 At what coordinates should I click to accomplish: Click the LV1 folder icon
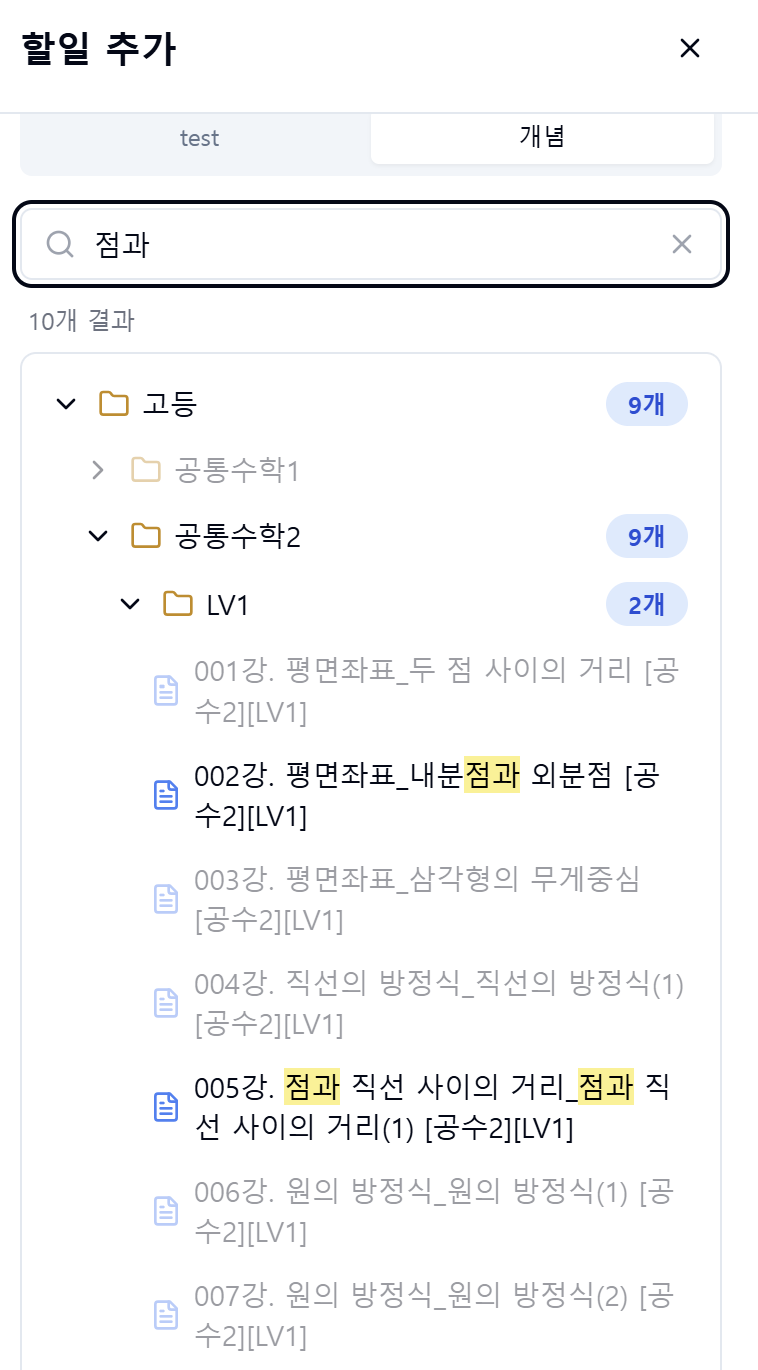[x=176, y=604]
